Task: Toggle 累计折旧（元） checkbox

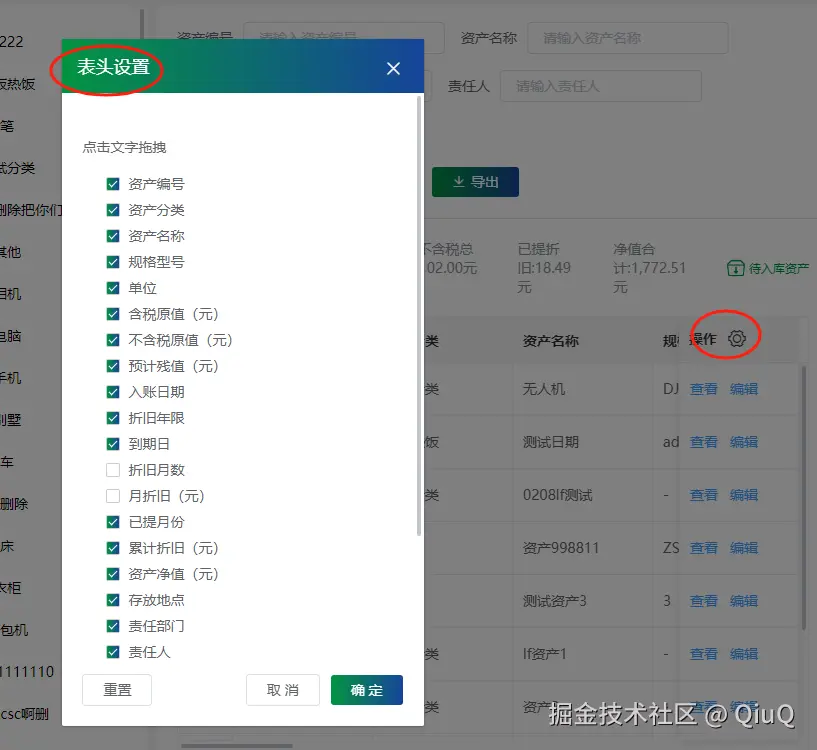Action: point(113,548)
